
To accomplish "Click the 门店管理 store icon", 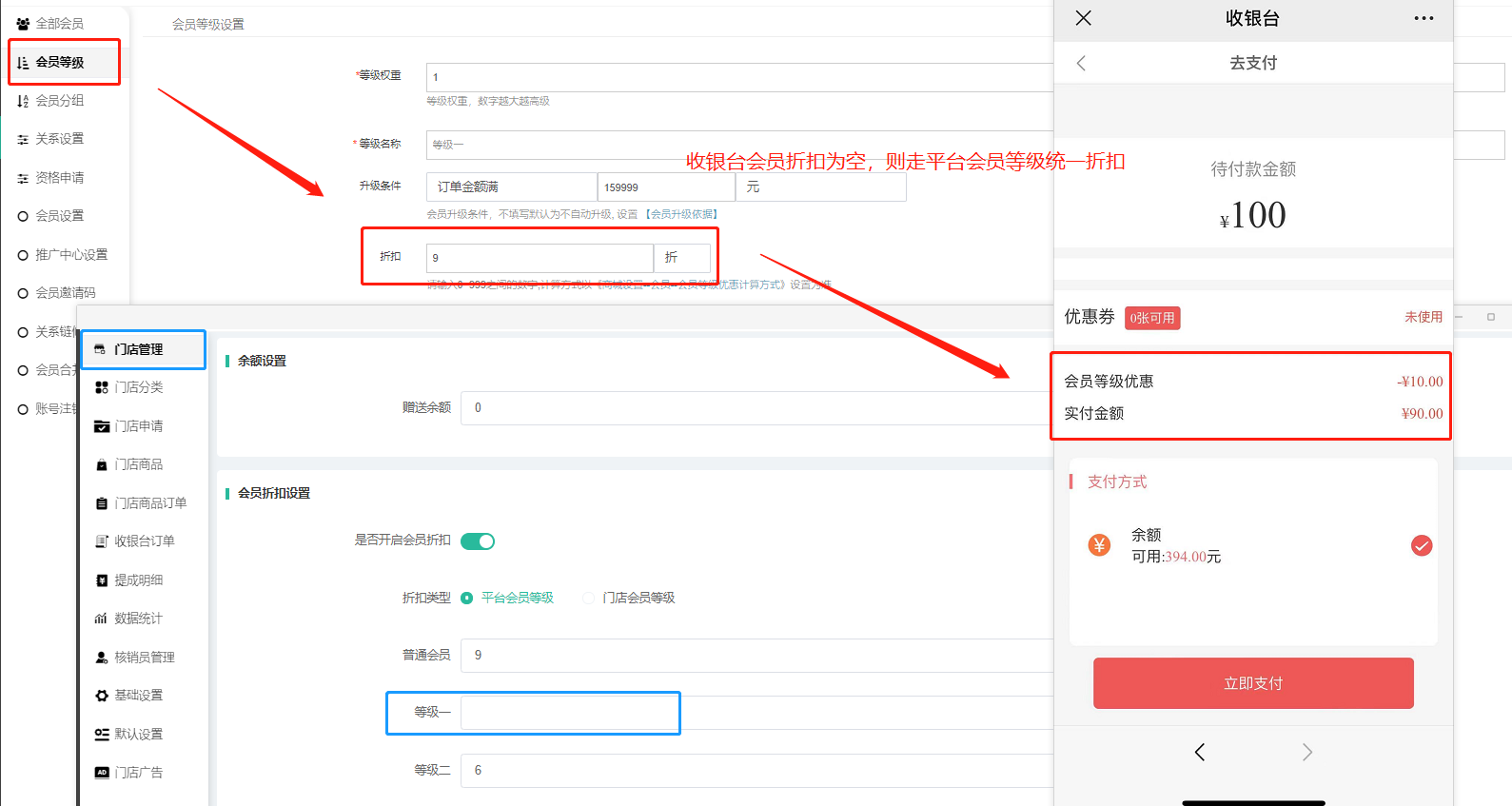I will 100,349.
